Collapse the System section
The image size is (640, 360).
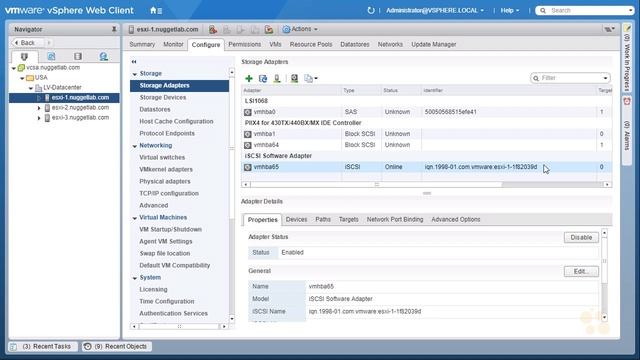[x=135, y=278]
